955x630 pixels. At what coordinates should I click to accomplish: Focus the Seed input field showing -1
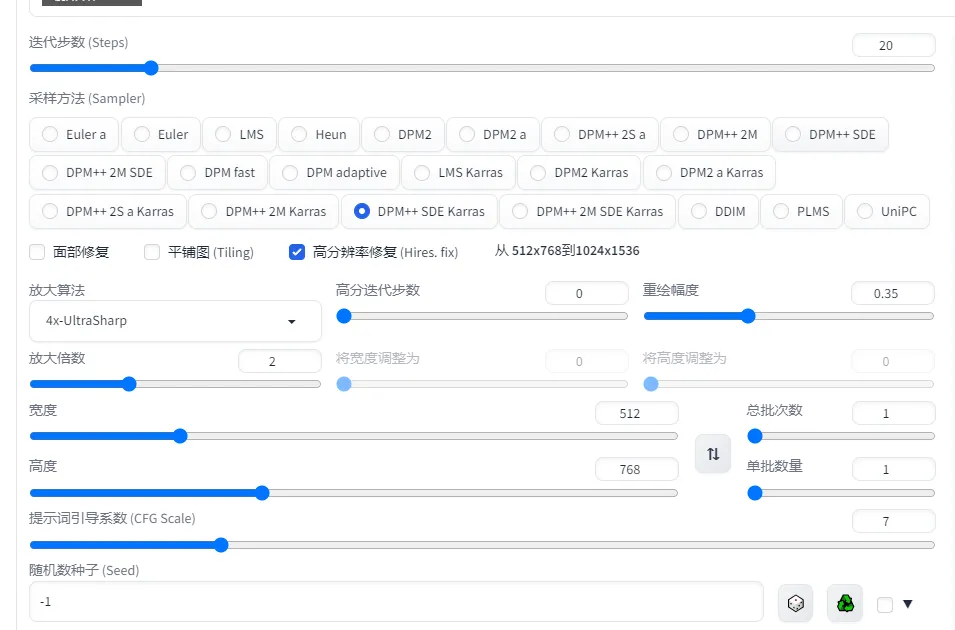click(396, 602)
